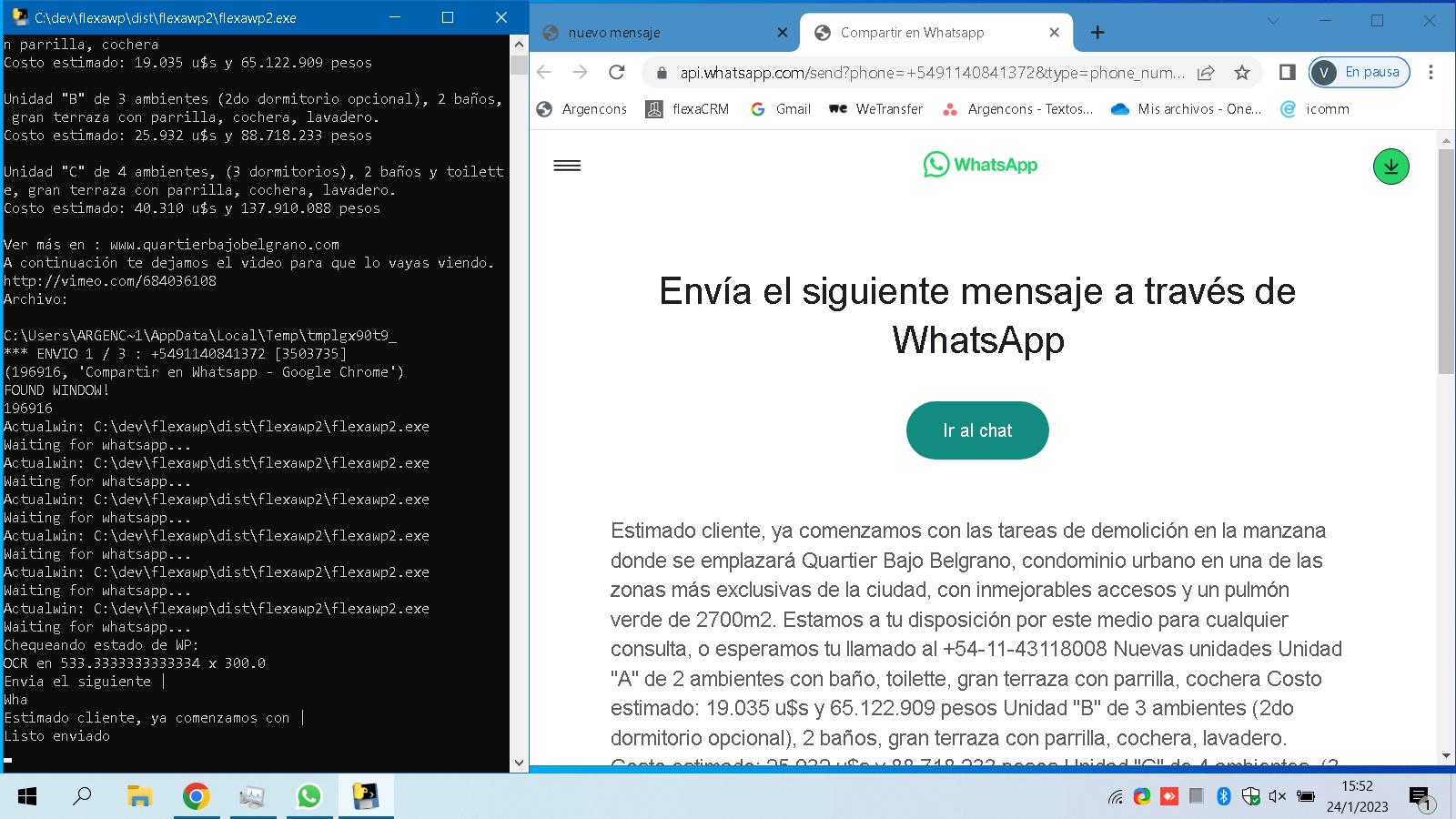
Task: Click the console scrollbar up arrow
Action: [x=519, y=44]
